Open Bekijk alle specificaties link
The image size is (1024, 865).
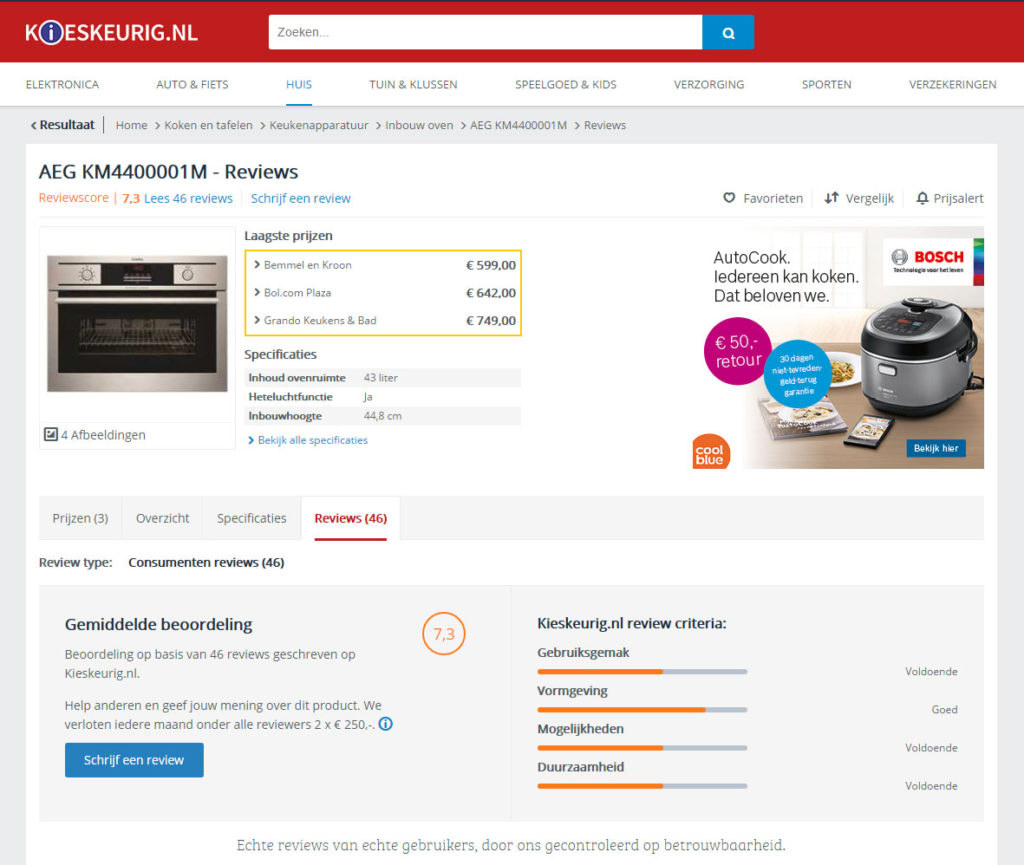click(308, 440)
